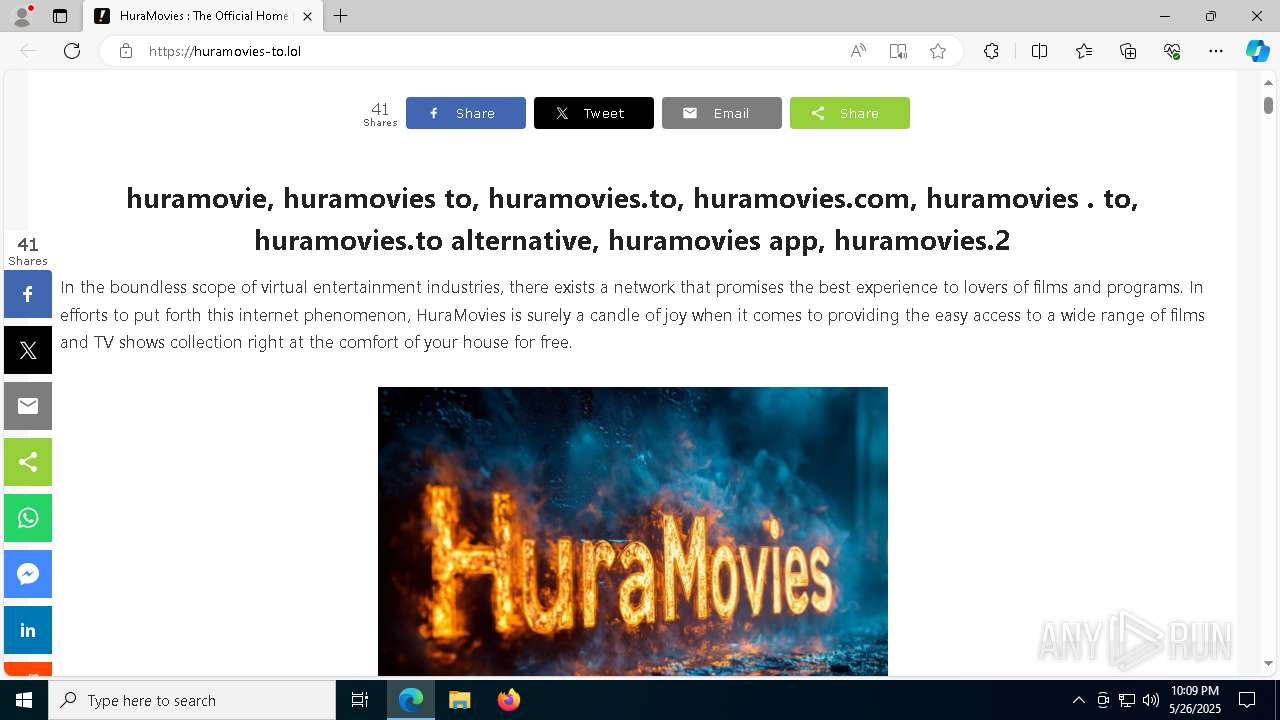Click the taskbar search box

192,700
